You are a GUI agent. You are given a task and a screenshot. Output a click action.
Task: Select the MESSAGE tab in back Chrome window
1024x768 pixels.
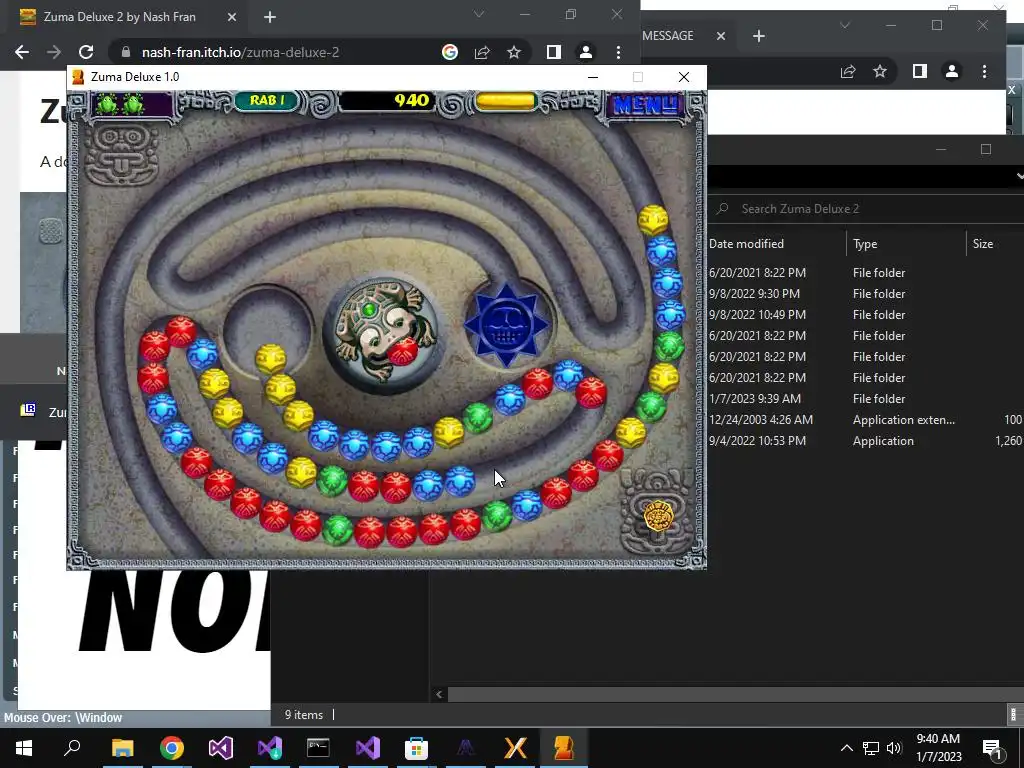(x=667, y=36)
